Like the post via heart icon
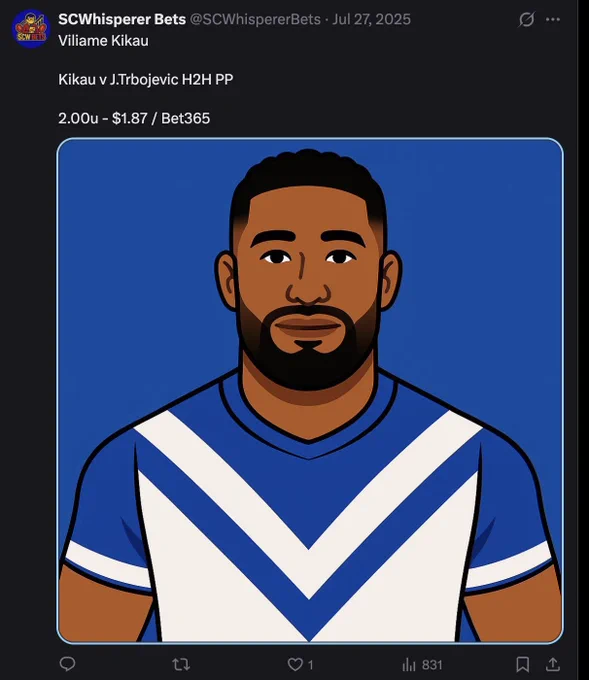Image resolution: width=589 pixels, height=680 pixels. pyautogui.click(x=295, y=664)
